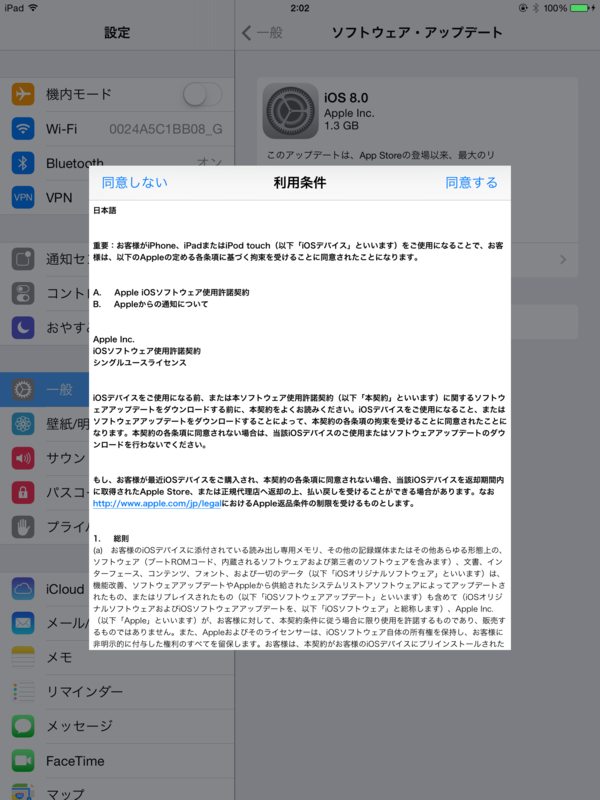Tap 同意する to accept the terms
This screenshot has width=600, height=800.
coord(471,183)
